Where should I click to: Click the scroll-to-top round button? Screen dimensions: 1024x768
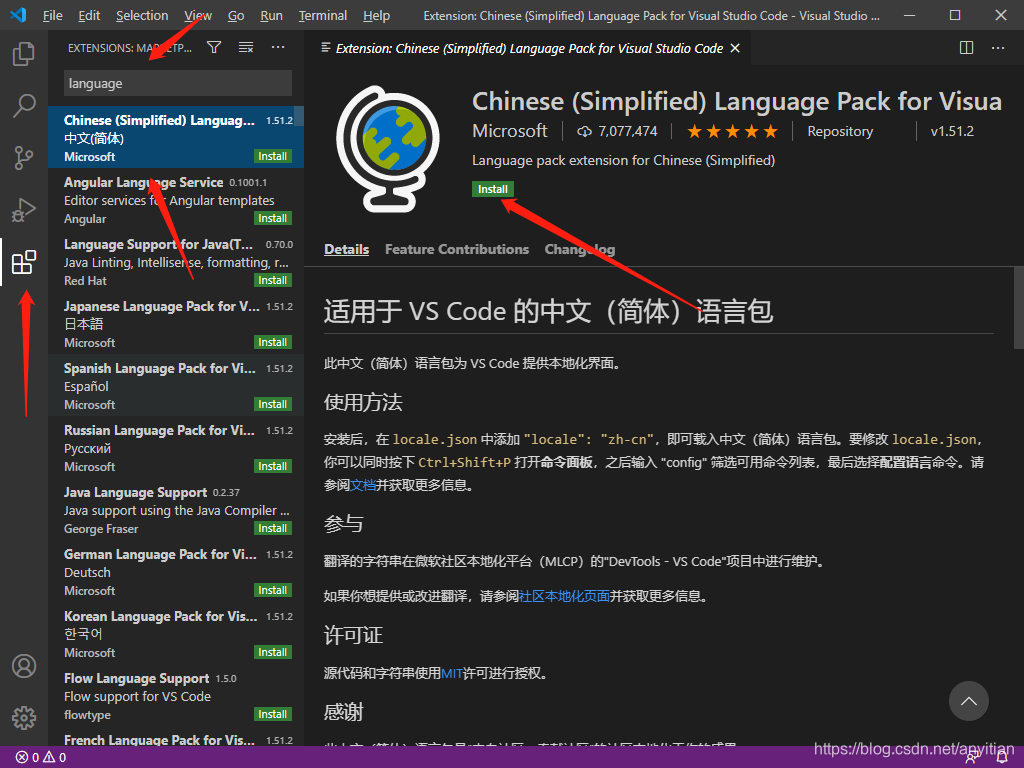coord(968,701)
